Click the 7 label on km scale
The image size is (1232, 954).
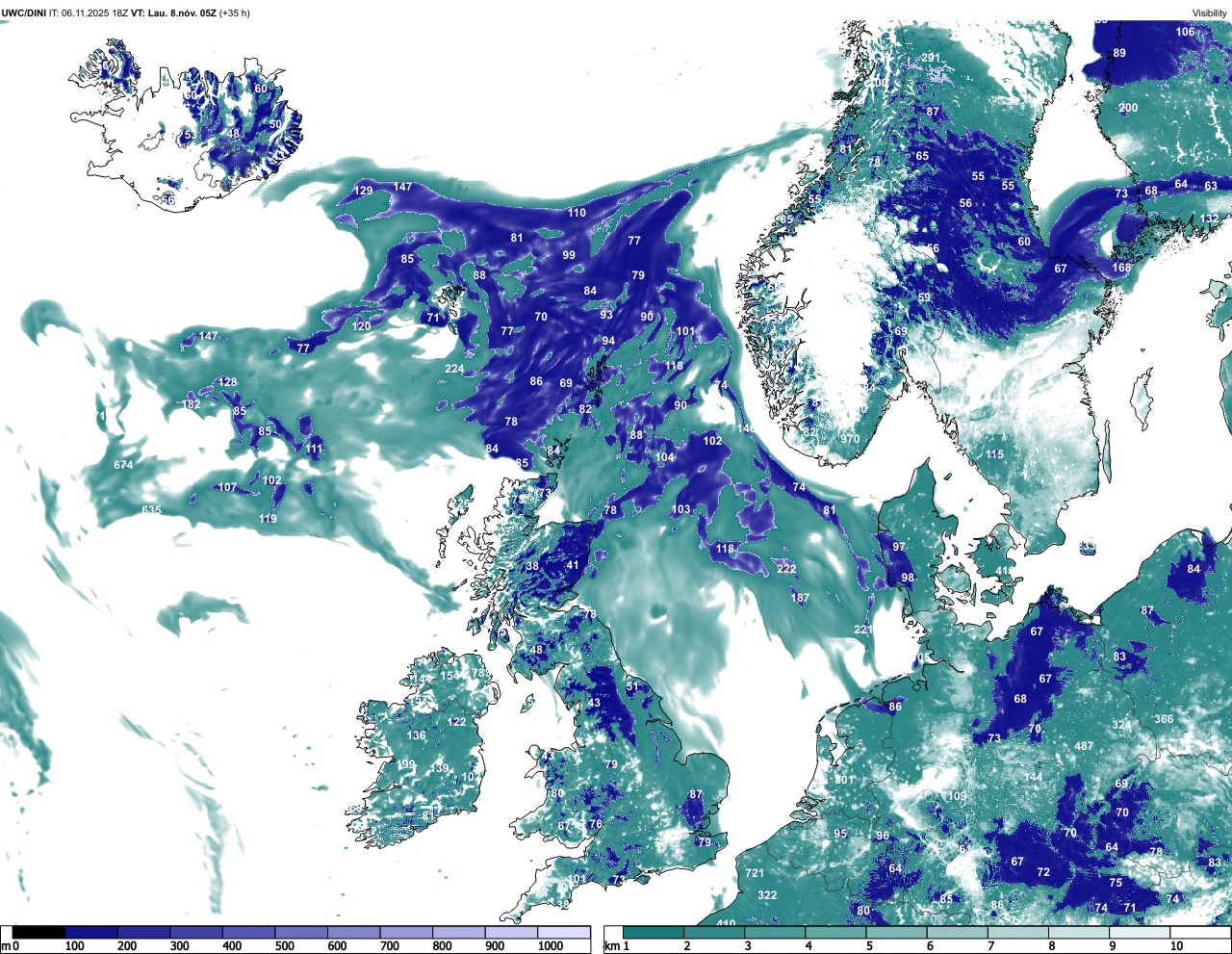click(990, 946)
